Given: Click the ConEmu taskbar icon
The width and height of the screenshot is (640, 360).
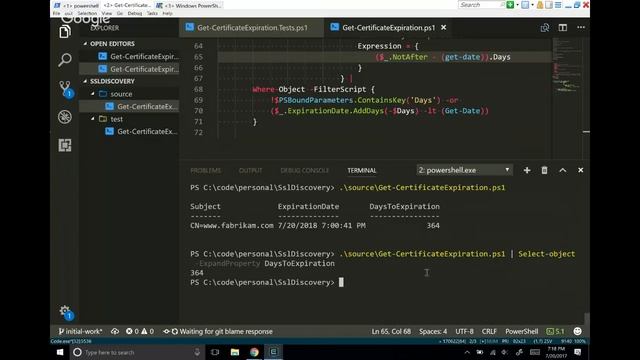Looking at the screenshot, I should (273, 352).
